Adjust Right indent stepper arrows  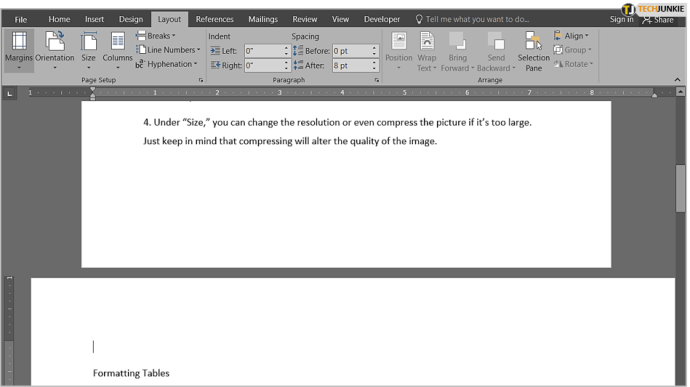[286, 65]
